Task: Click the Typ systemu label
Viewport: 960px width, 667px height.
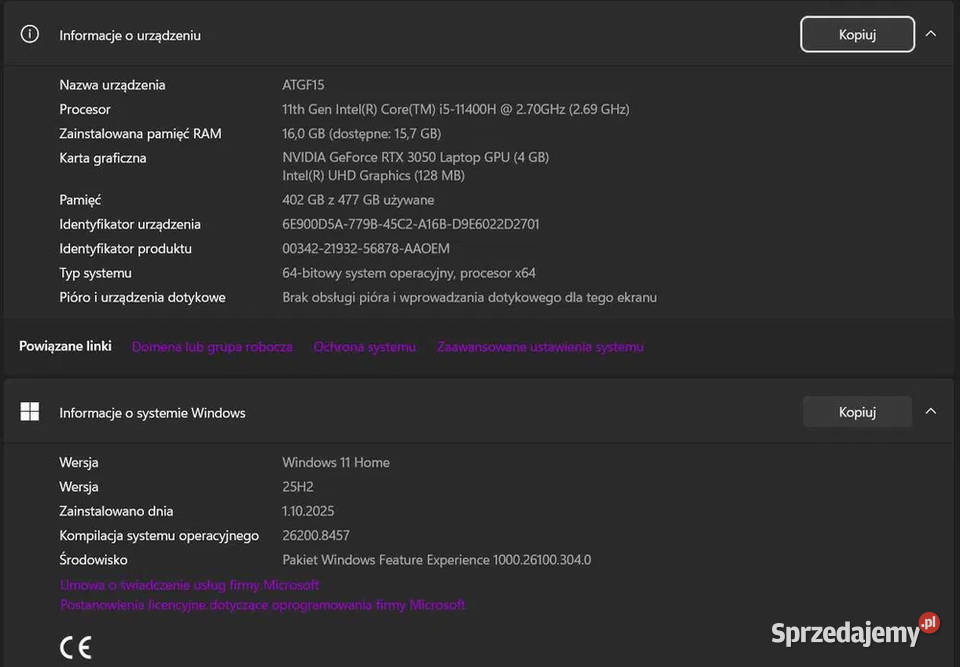Action: coord(96,273)
